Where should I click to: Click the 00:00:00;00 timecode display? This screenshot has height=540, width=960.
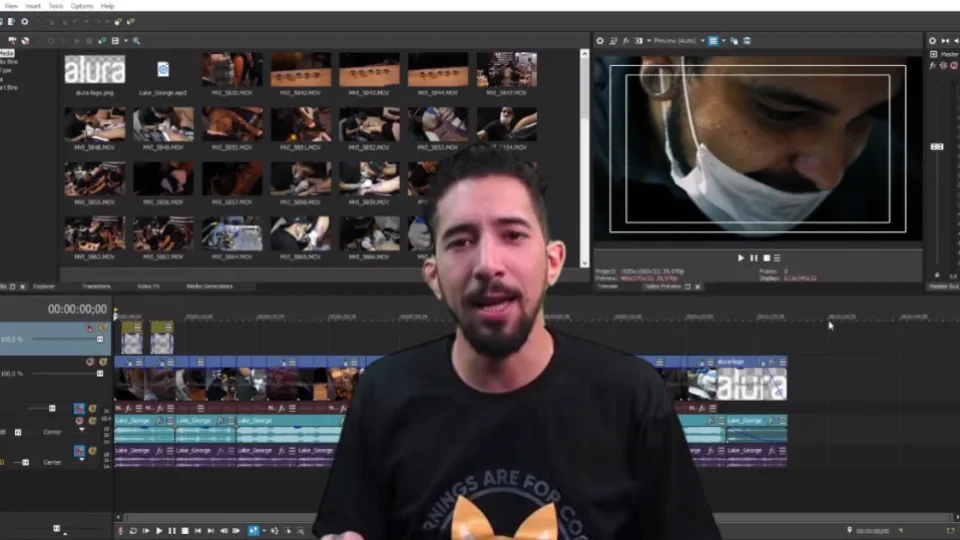pos(77,309)
